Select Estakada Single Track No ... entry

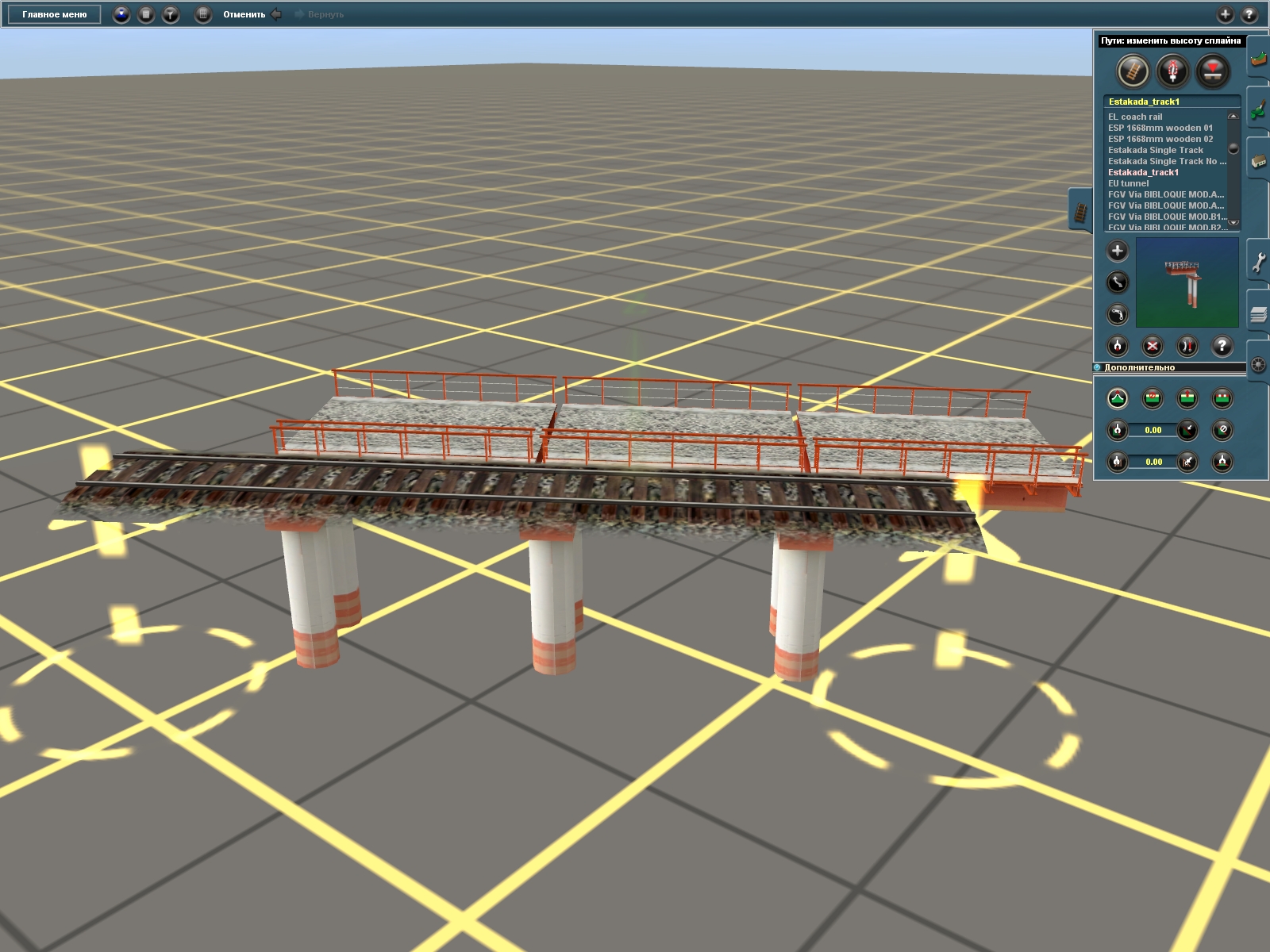1167,161
